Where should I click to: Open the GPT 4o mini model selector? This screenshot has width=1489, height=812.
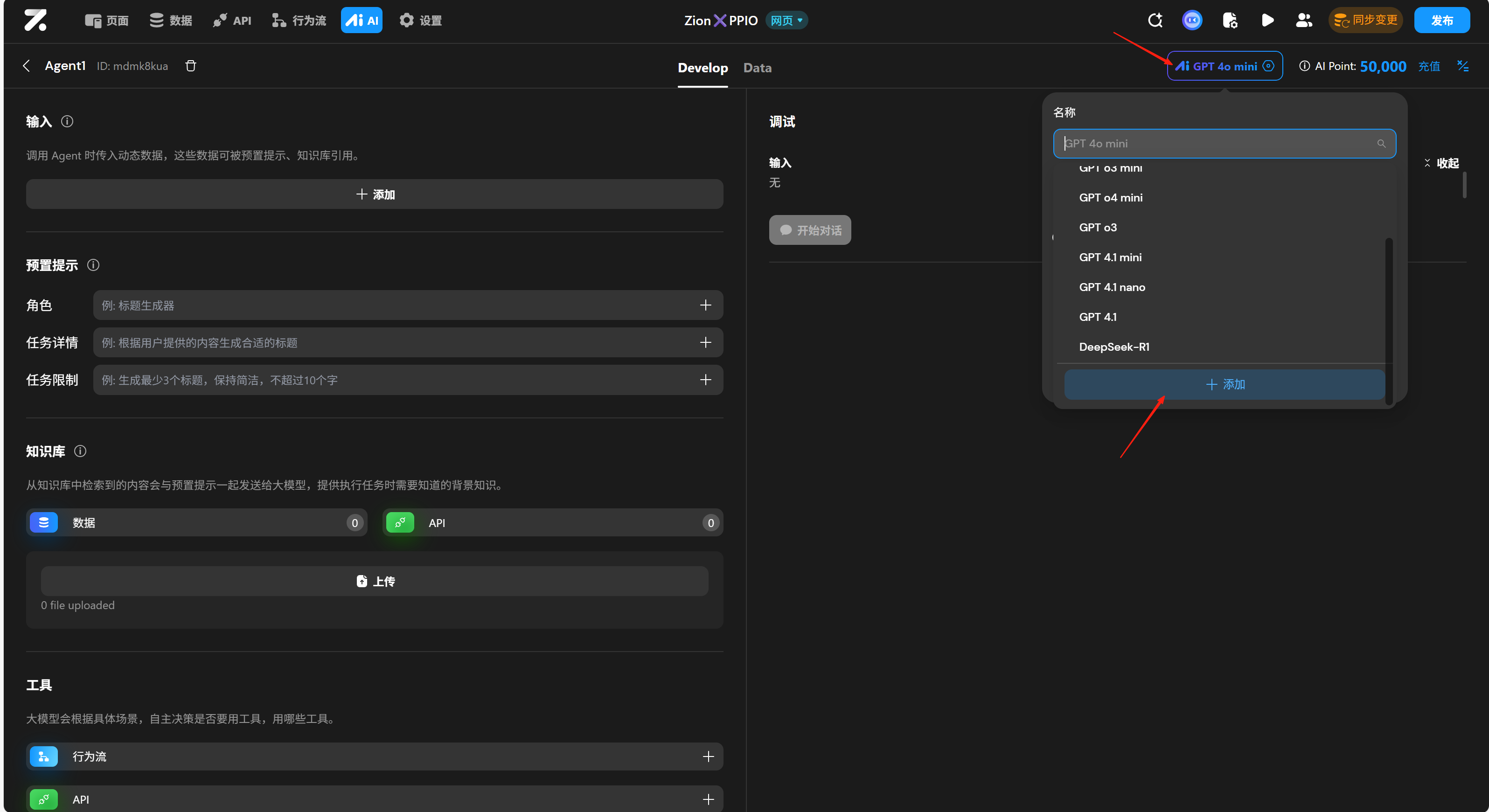pos(1224,66)
